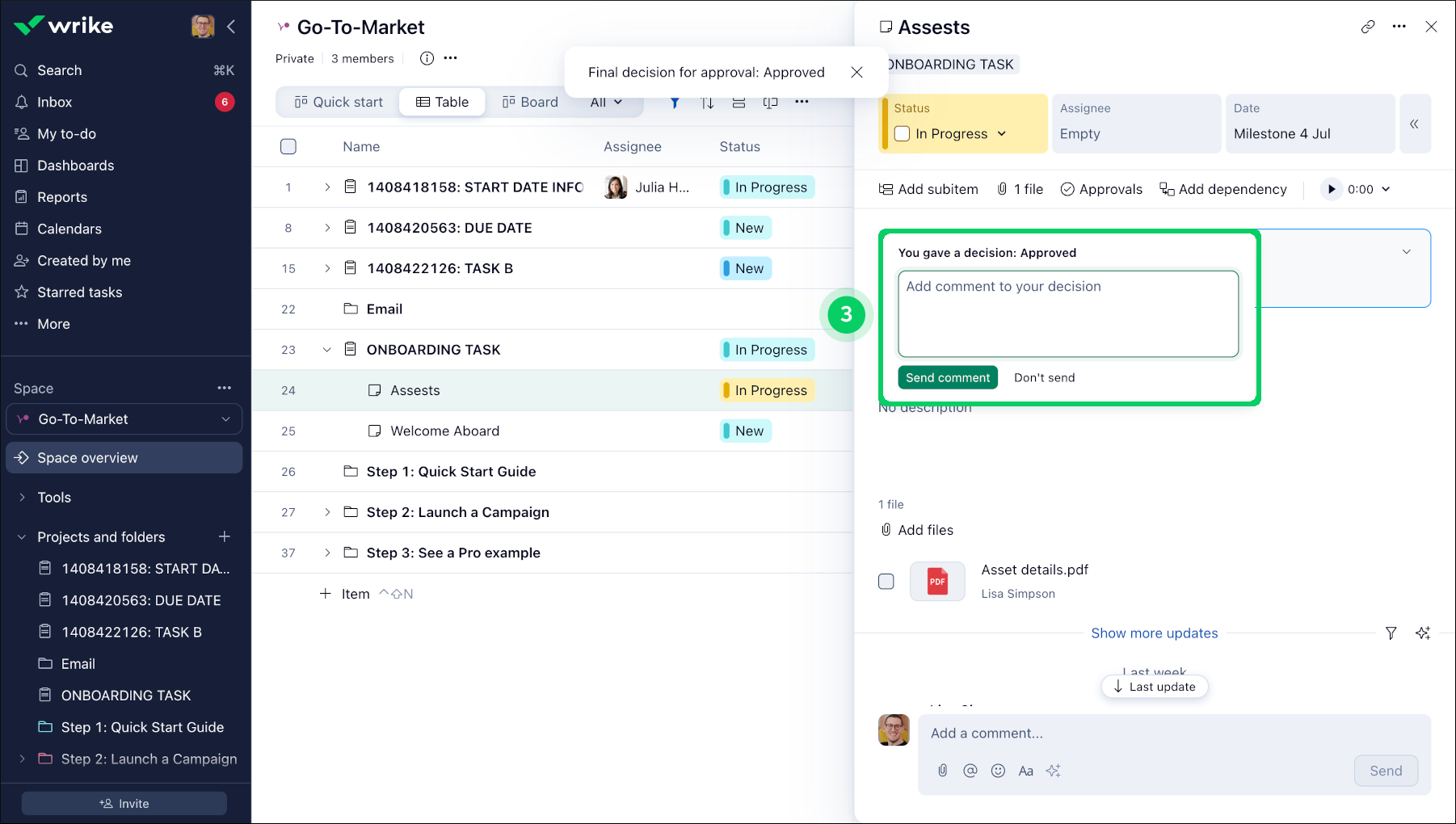Open the filter icon in table toolbar
Viewport: 1456px width, 824px height.
point(675,103)
